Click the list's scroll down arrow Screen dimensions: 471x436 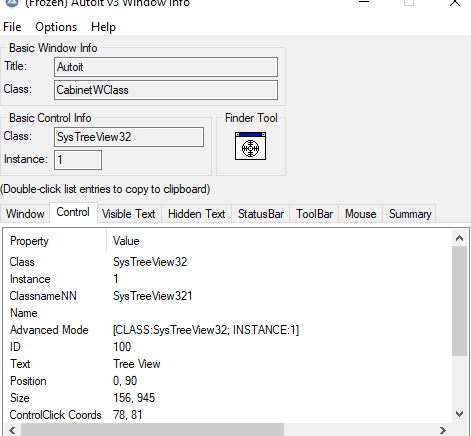(459, 414)
